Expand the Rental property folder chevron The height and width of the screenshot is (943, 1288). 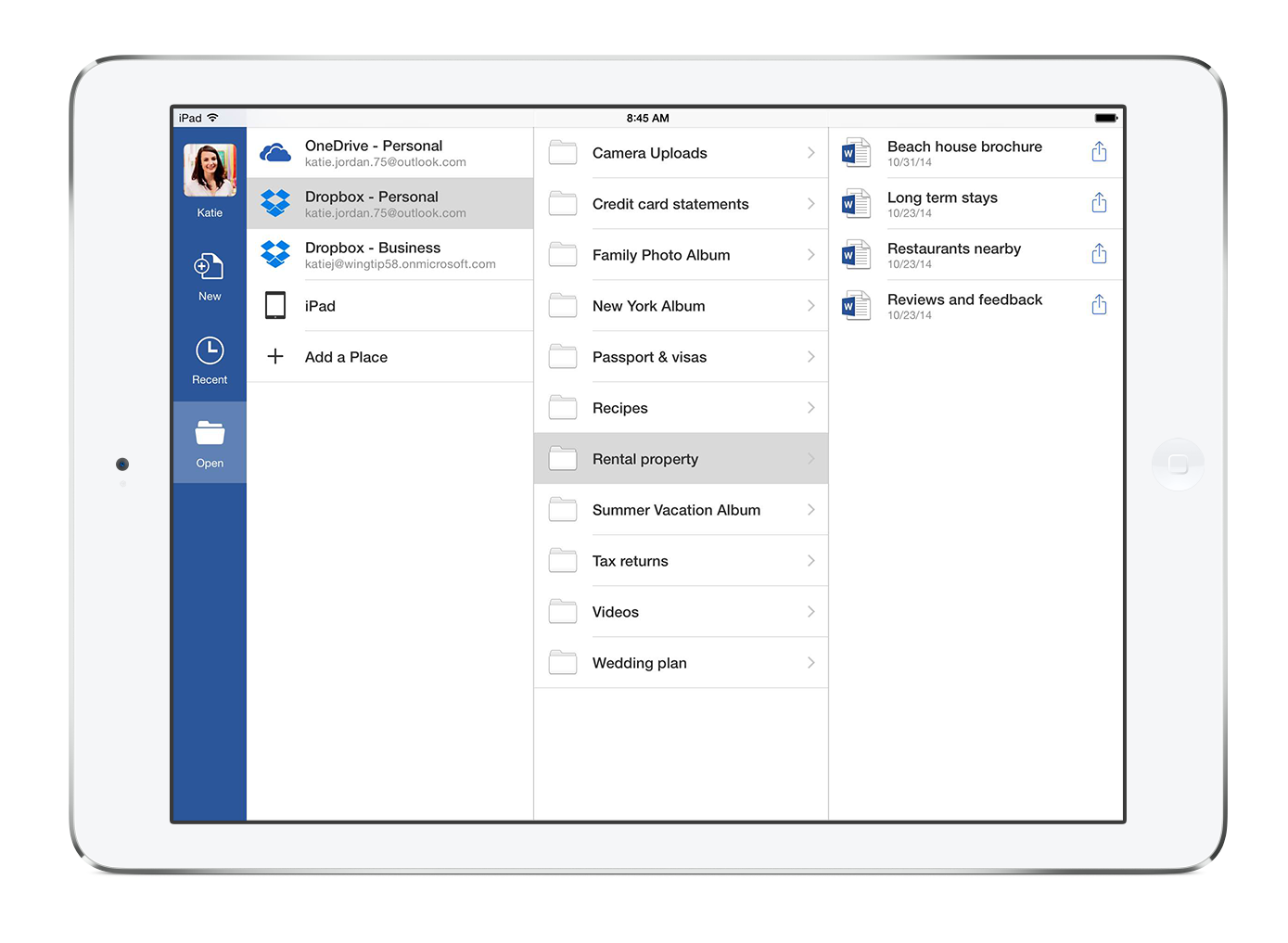(x=810, y=458)
